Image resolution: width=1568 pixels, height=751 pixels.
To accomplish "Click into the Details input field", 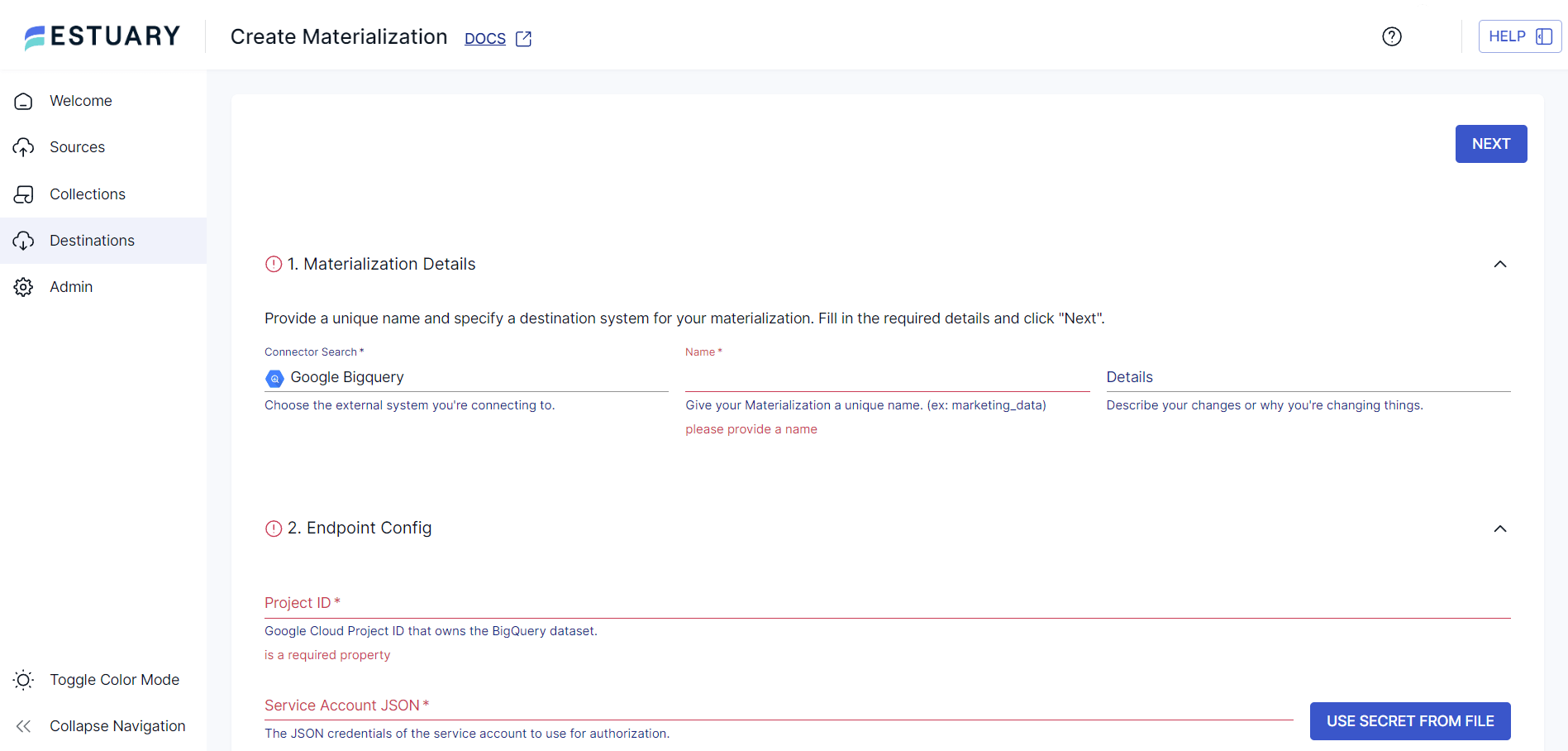I will (x=1308, y=377).
